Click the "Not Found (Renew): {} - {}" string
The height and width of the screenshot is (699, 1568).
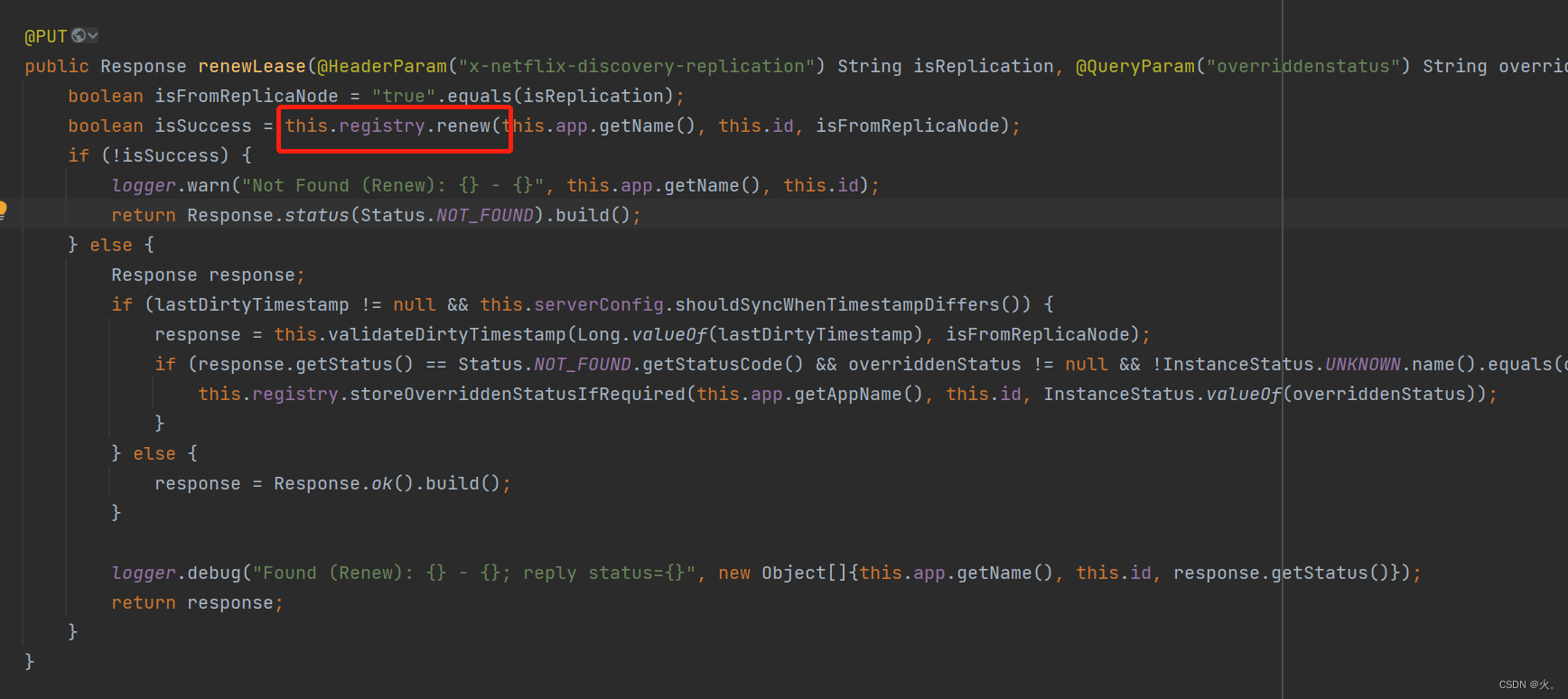(393, 185)
